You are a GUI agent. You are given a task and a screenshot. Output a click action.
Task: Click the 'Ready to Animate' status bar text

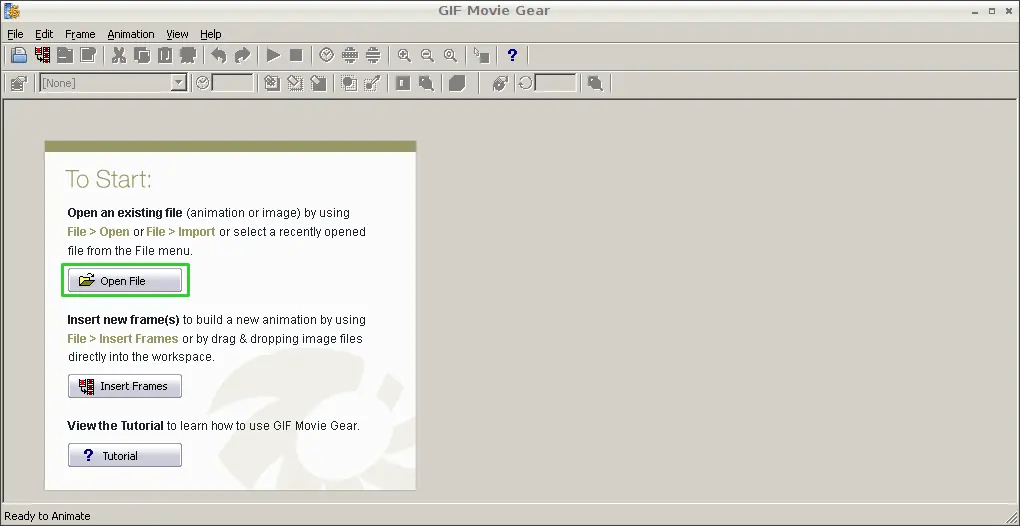(47, 516)
